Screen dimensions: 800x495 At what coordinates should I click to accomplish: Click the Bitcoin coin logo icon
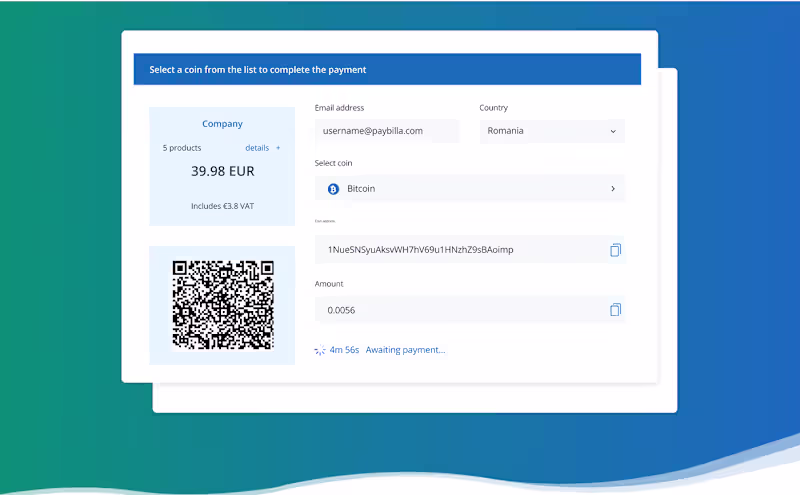click(333, 189)
